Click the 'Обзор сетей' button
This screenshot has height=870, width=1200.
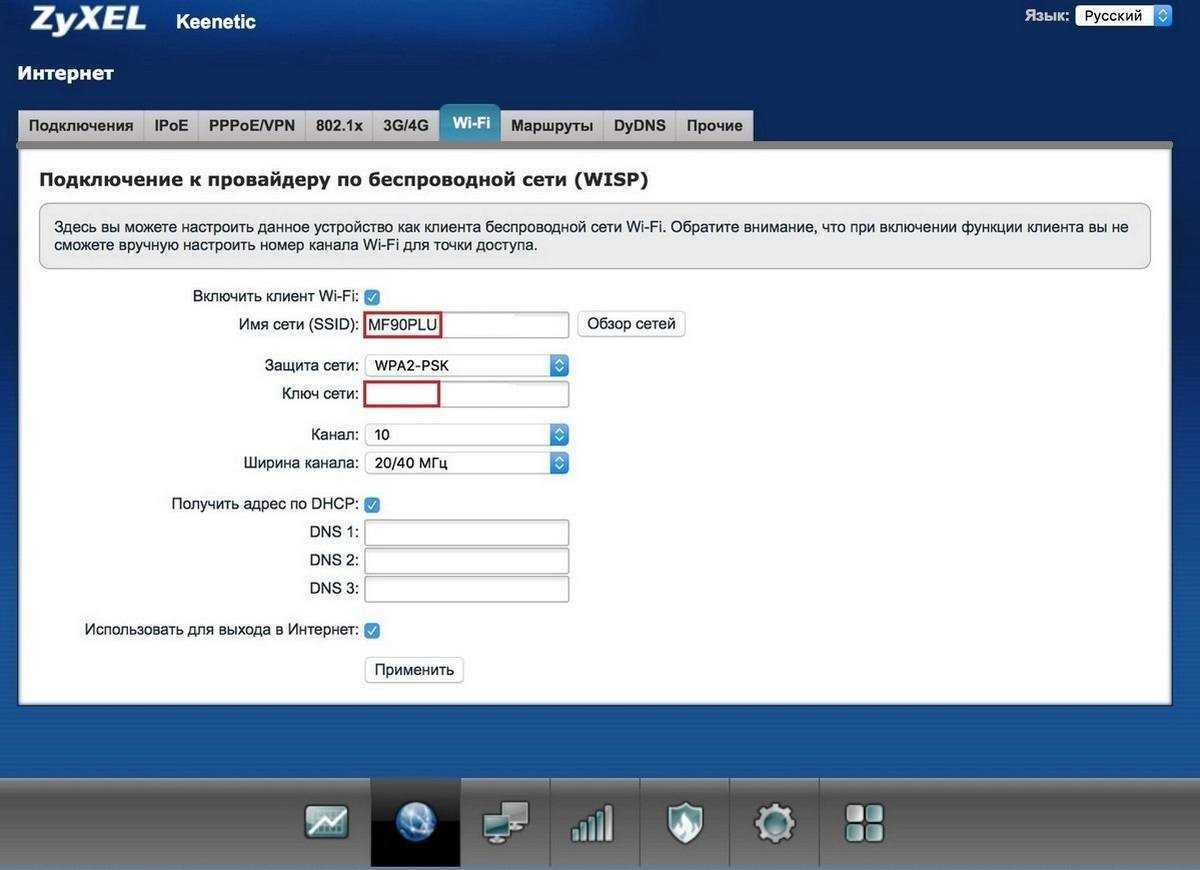click(x=631, y=324)
